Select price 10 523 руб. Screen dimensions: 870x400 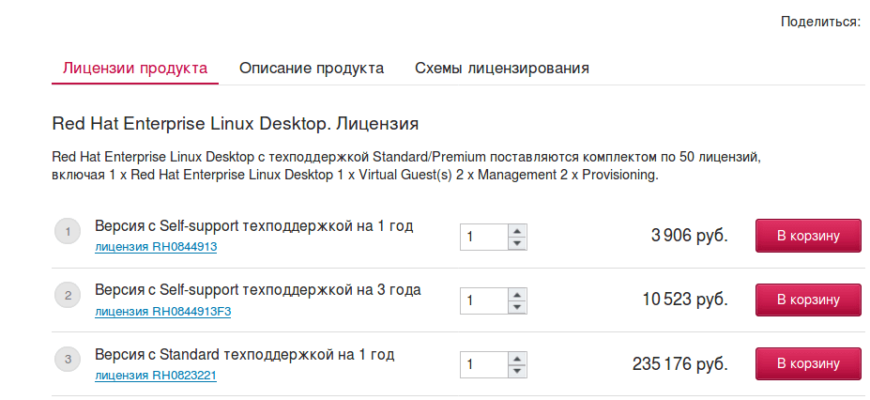coord(685,300)
